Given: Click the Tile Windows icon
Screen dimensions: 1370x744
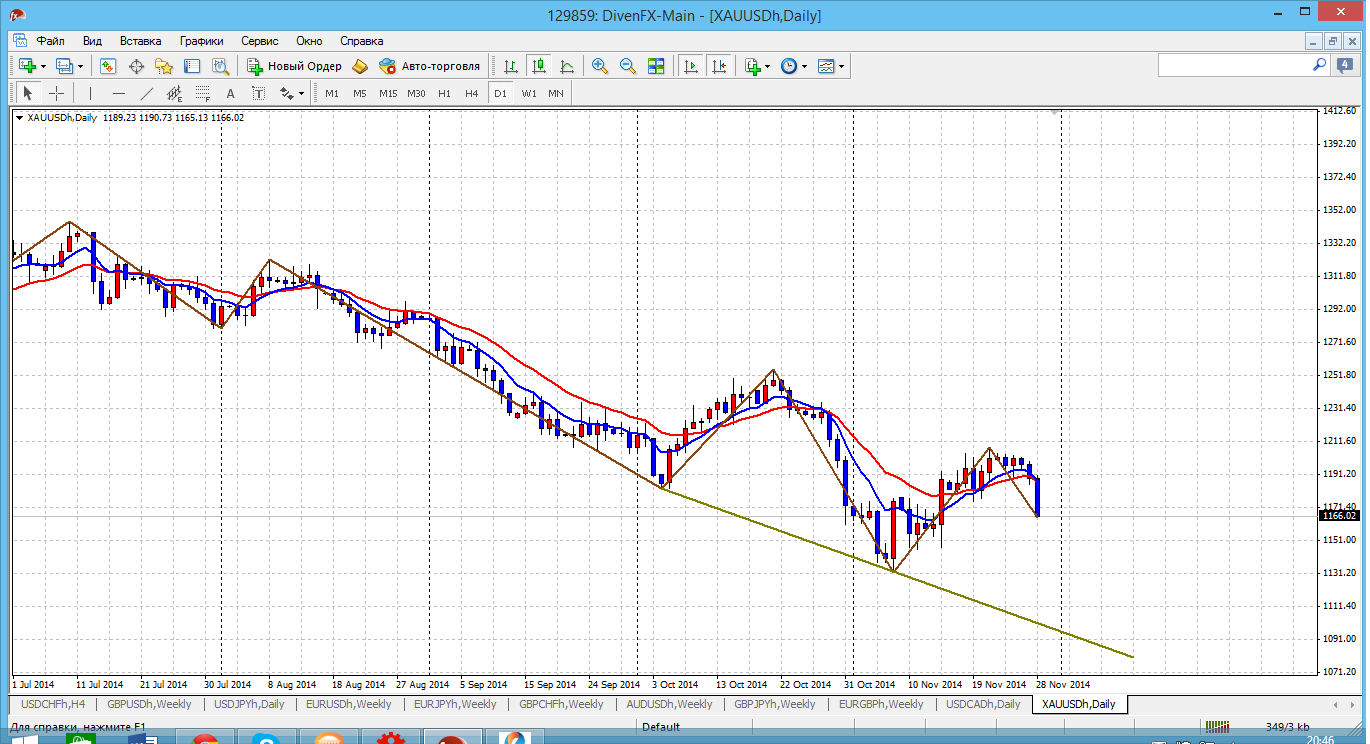Looking at the screenshot, I should [656, 66].
